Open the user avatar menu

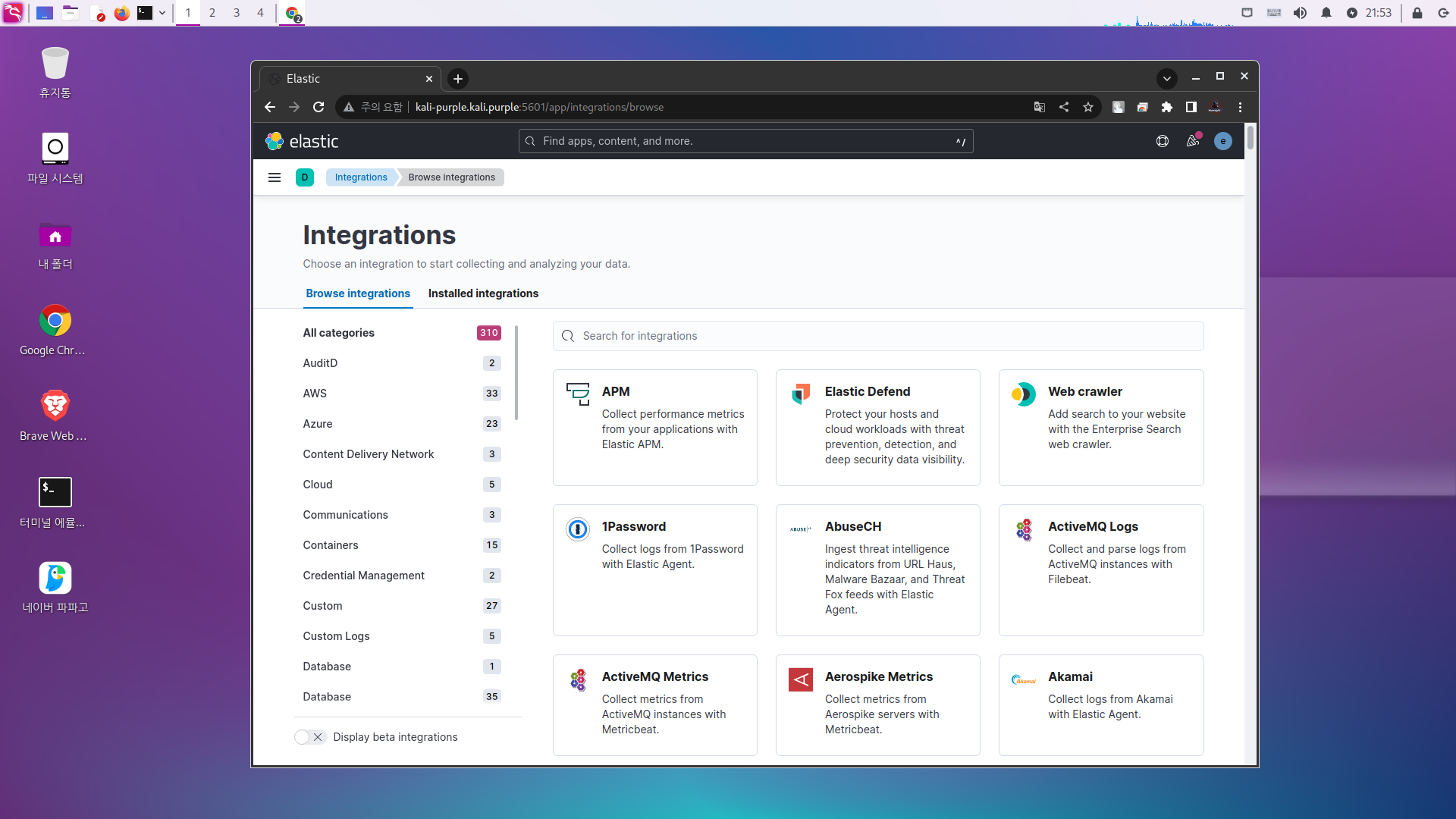pos(1222,141)
